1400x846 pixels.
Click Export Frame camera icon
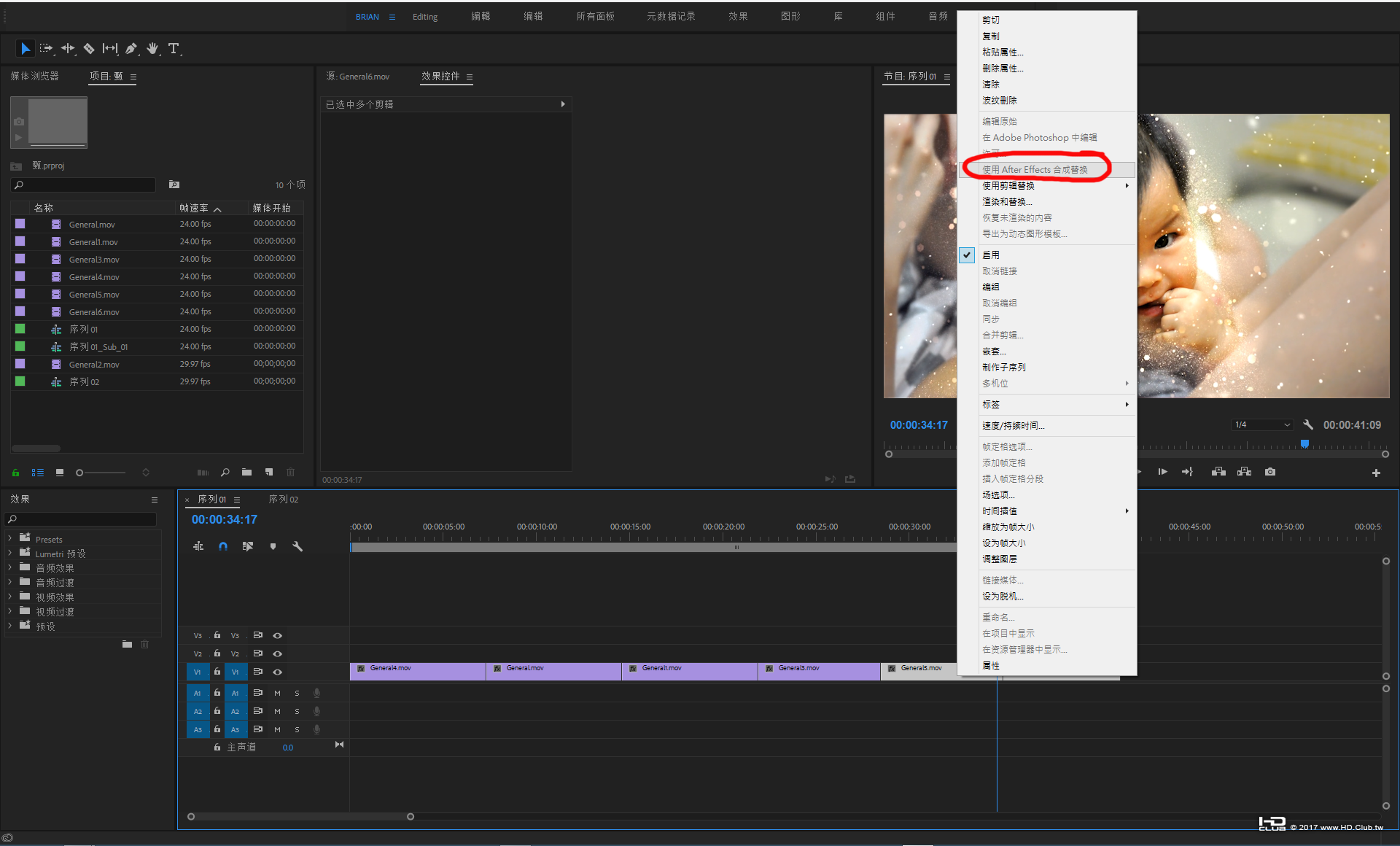click(x=1270, y=472)
